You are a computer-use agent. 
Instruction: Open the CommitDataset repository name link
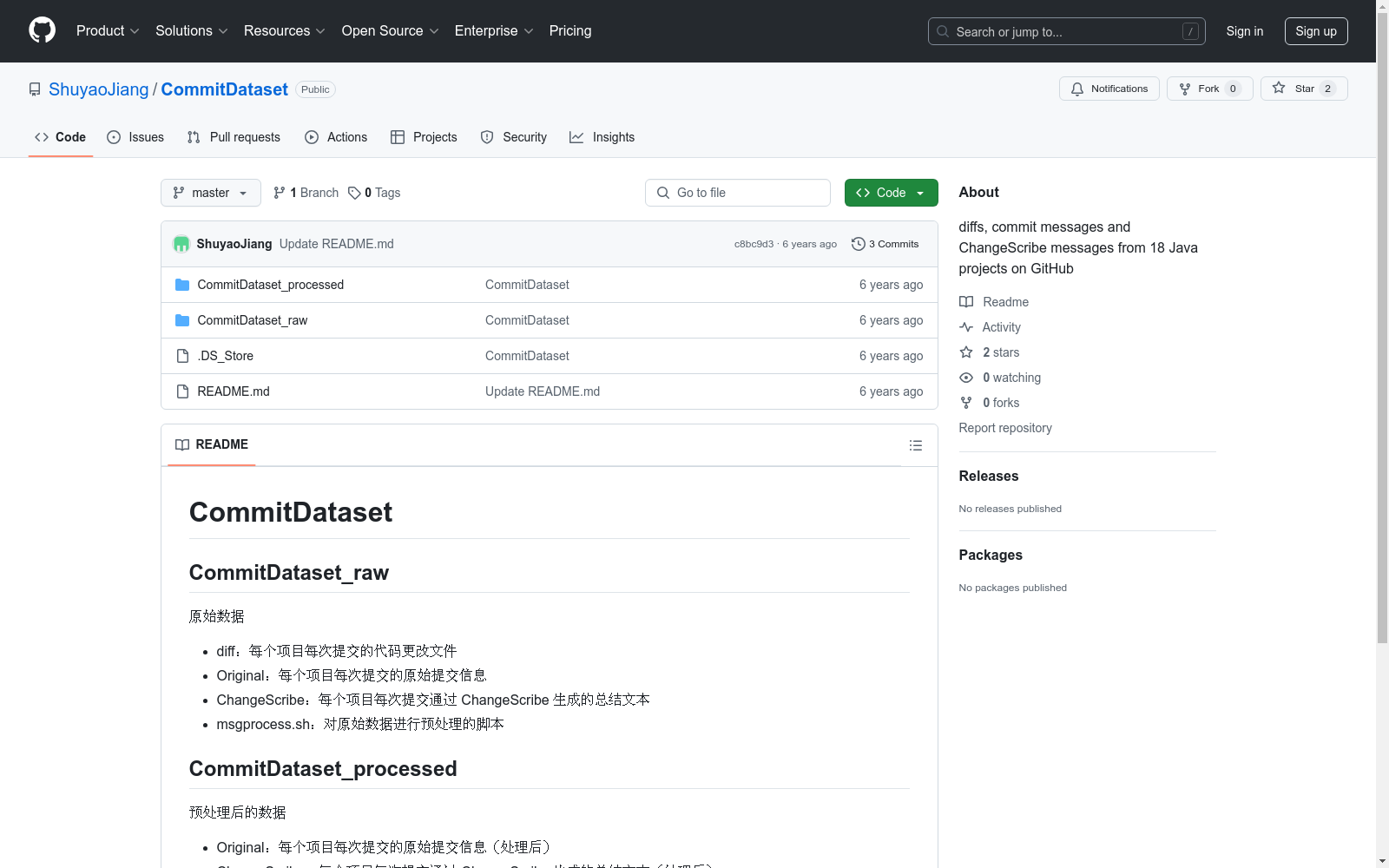(x=225, y=89)
